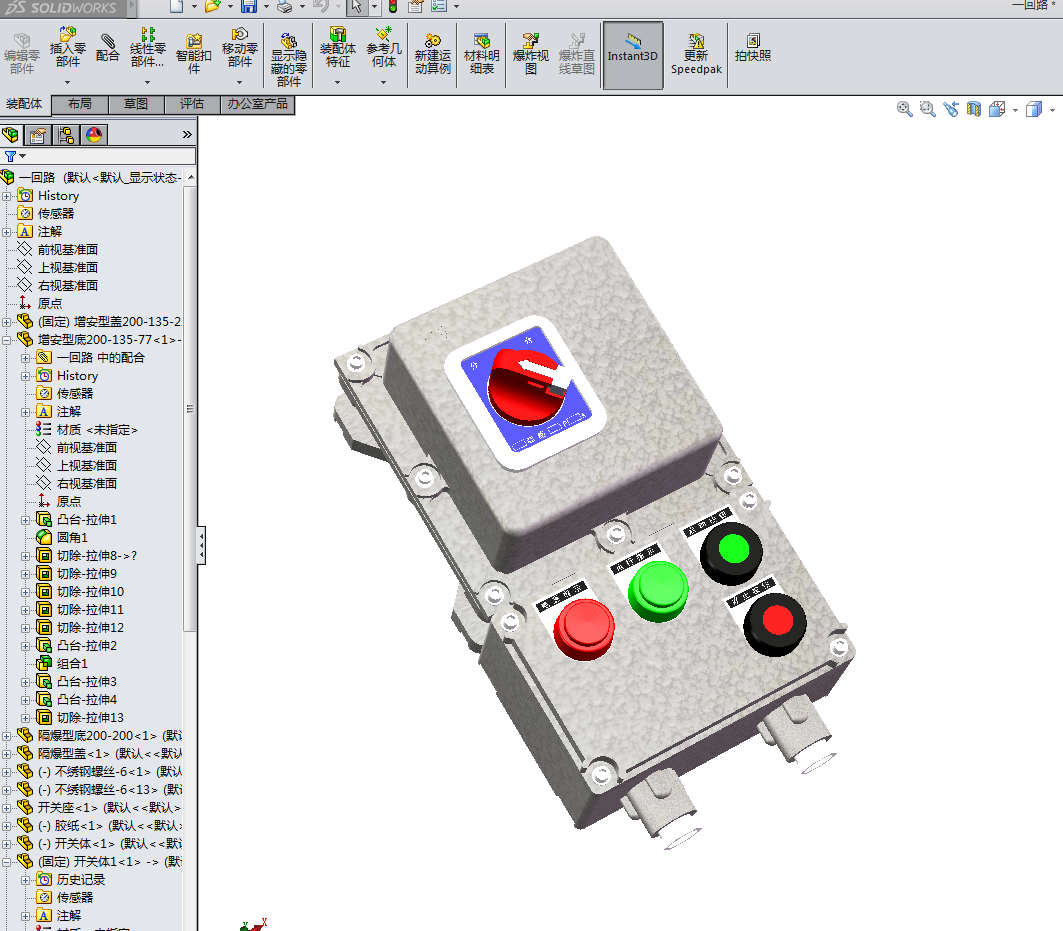Open Bill of Materials (材料明细表)
This screenshot has height=931, width=1063.
(481, 52)
